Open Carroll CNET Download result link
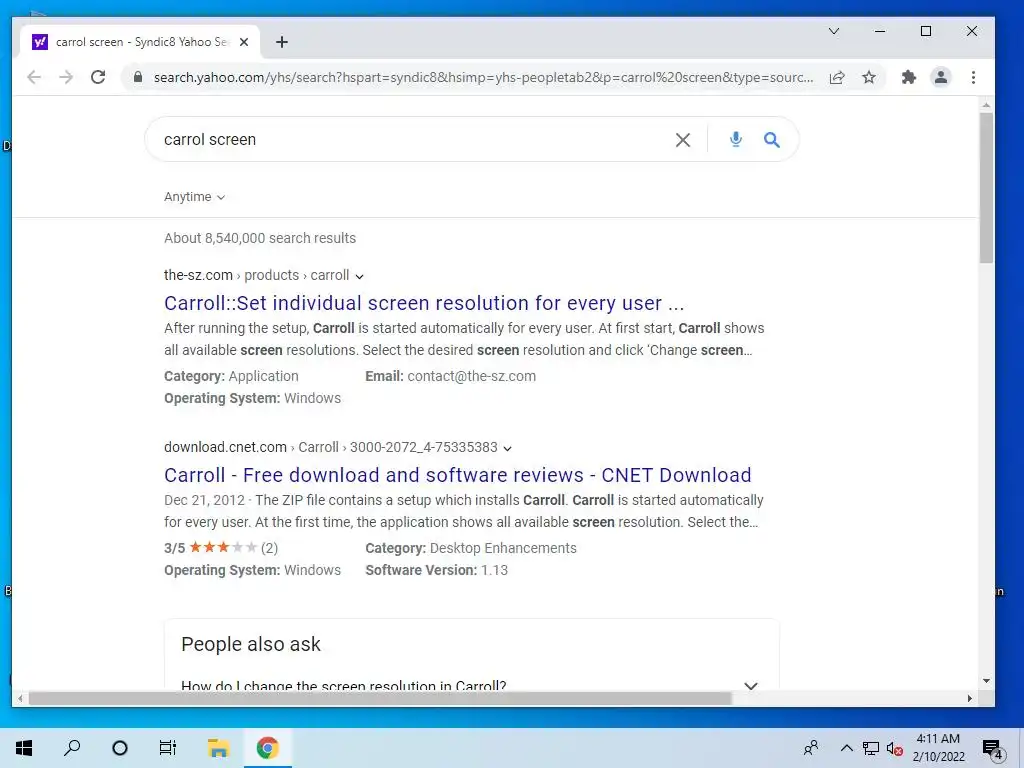Viewport: 1024px width, 768px height. coord(457,475)
